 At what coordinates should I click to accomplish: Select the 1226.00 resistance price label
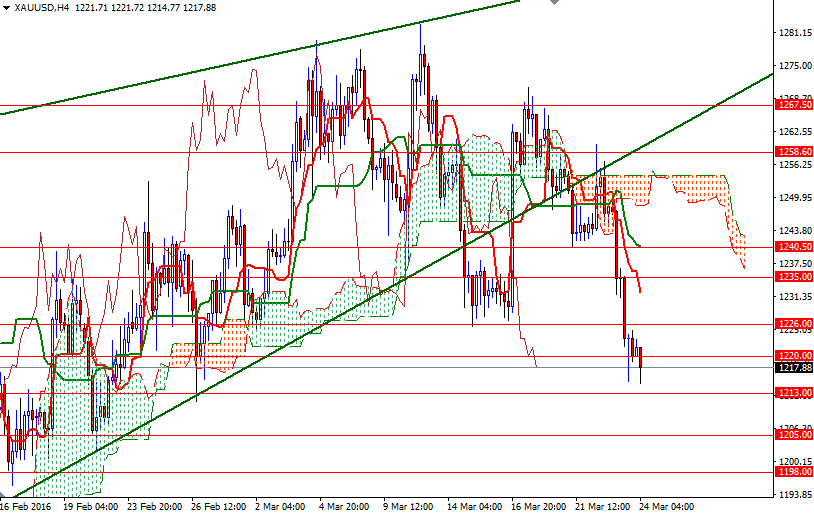tap(794, 324)
